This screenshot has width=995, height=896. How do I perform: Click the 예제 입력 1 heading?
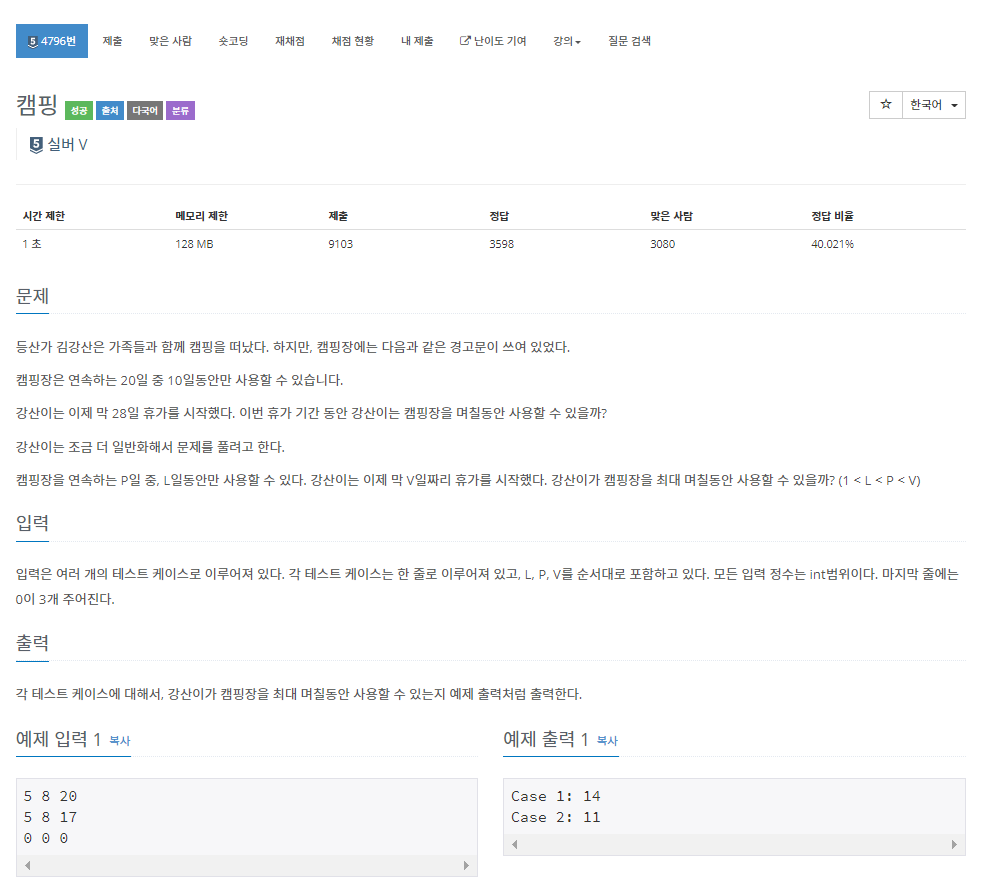58,739
